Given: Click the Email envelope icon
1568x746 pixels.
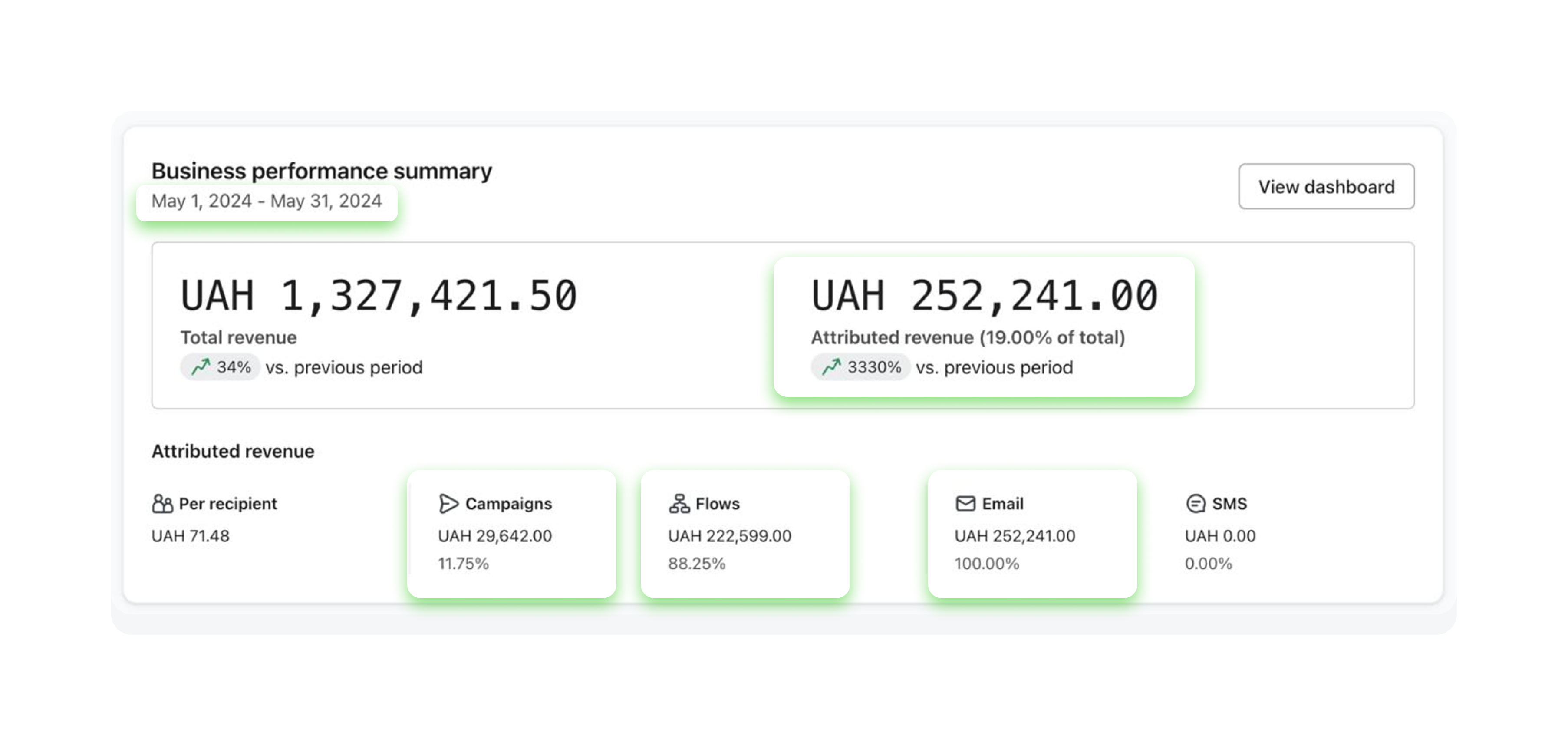Looking at the screenshot, I should click(x=965, y=504).
